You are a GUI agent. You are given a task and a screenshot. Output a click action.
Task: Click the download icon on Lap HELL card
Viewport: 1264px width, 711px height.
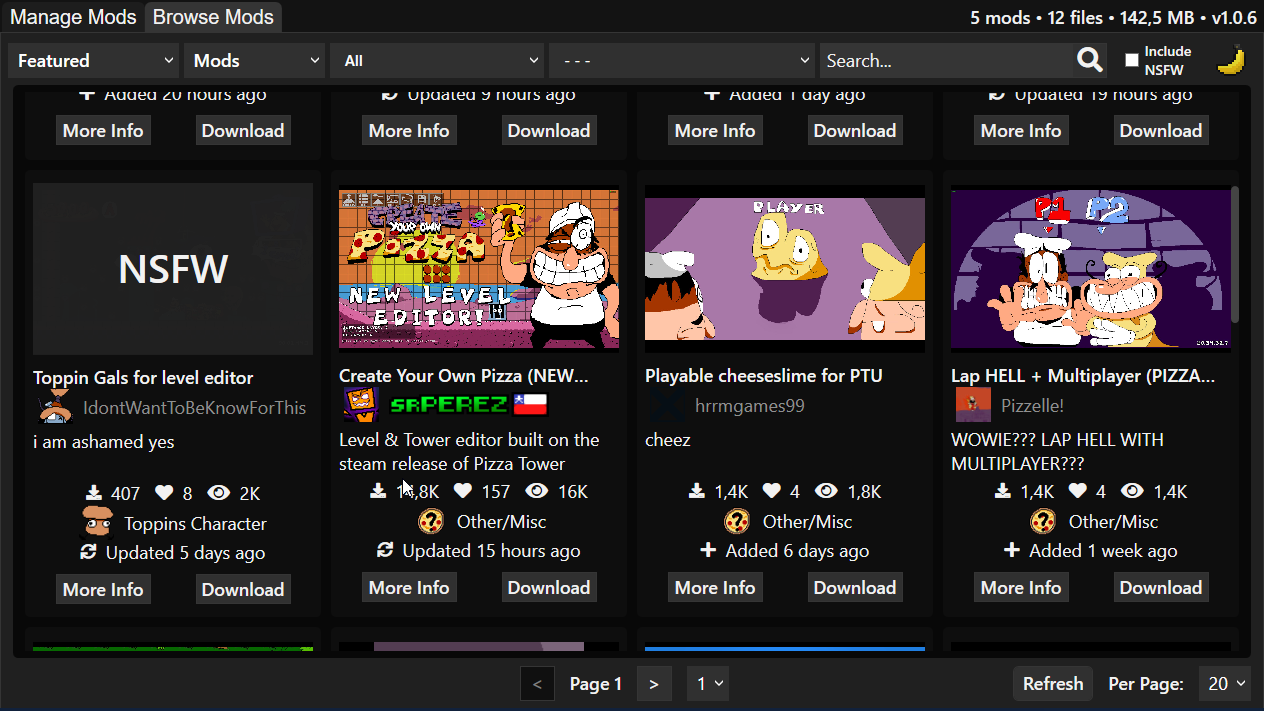click(x=1003, y=491)
